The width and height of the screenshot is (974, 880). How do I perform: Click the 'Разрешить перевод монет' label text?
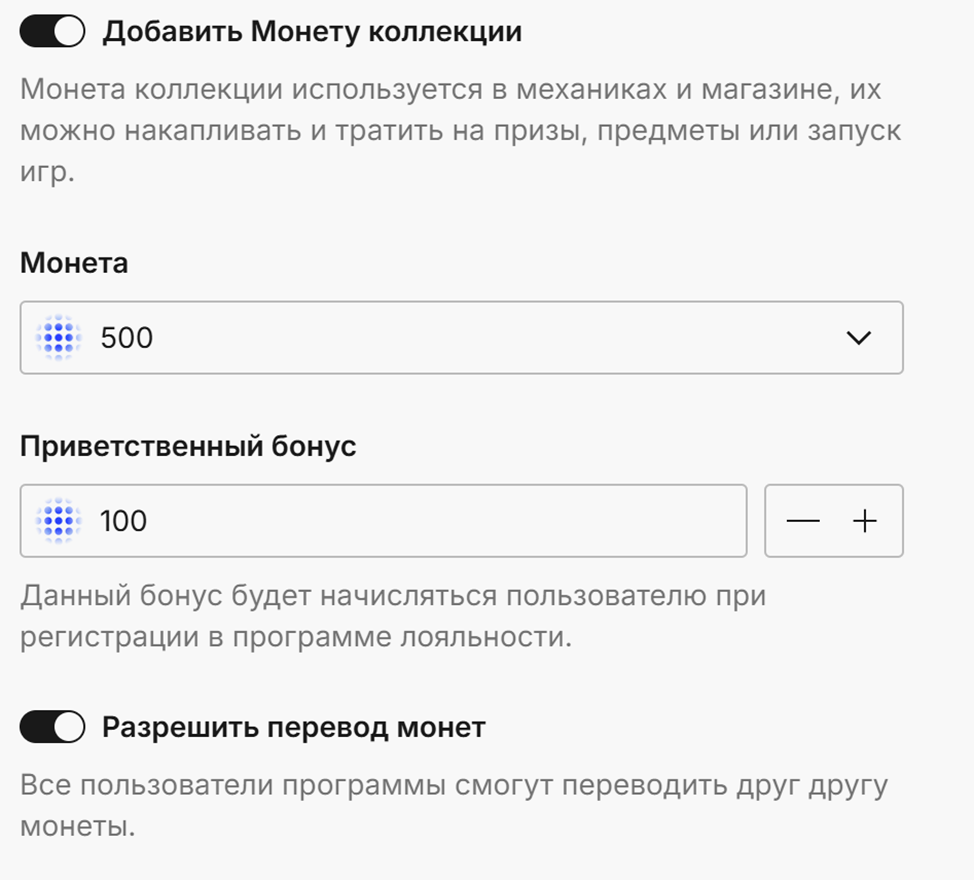click(294, 727)
